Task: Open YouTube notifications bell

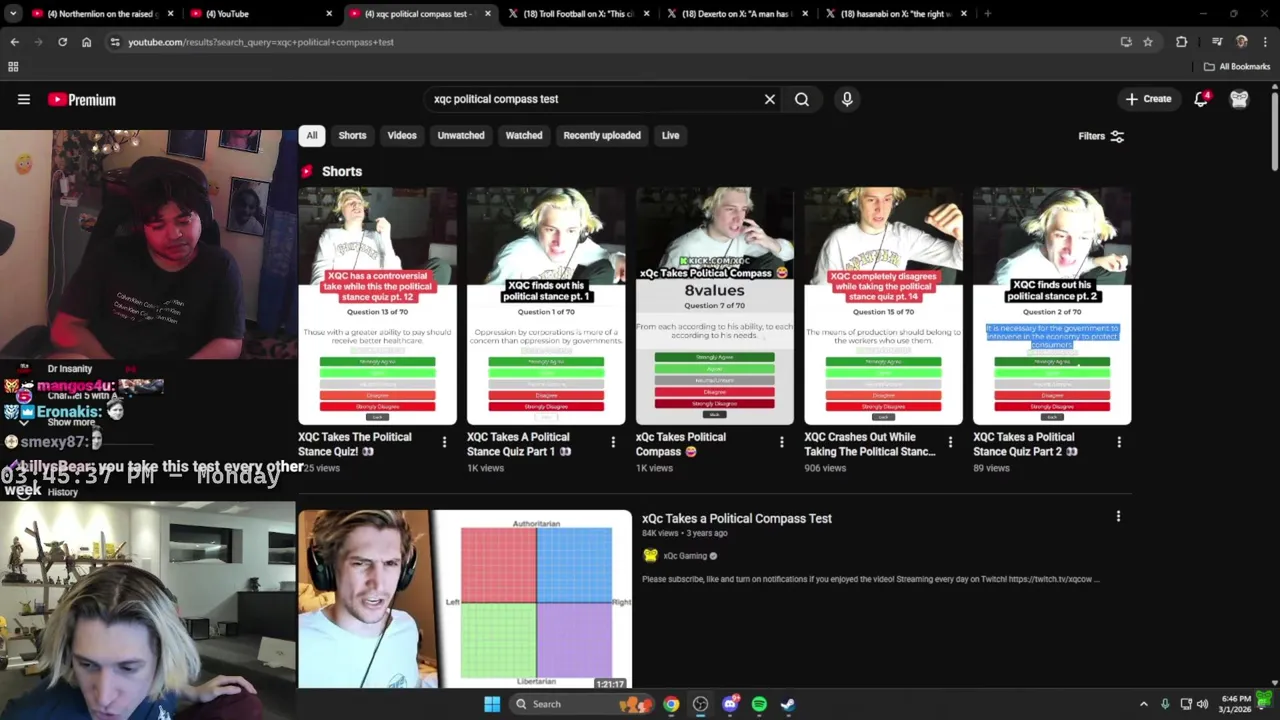Action: tap(1201, 99)
